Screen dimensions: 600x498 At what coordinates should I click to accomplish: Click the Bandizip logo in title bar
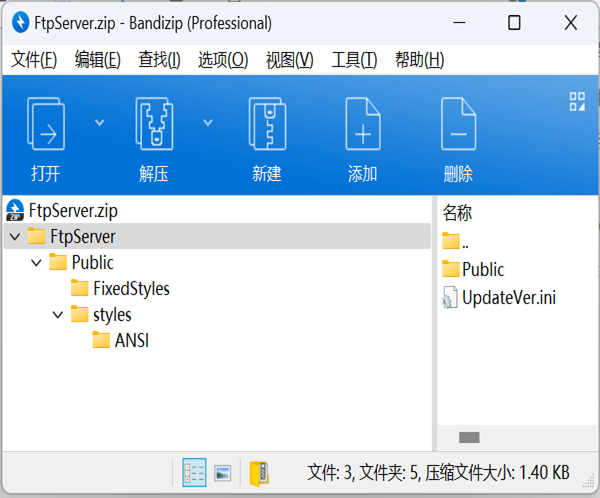(x=21, y=22)
